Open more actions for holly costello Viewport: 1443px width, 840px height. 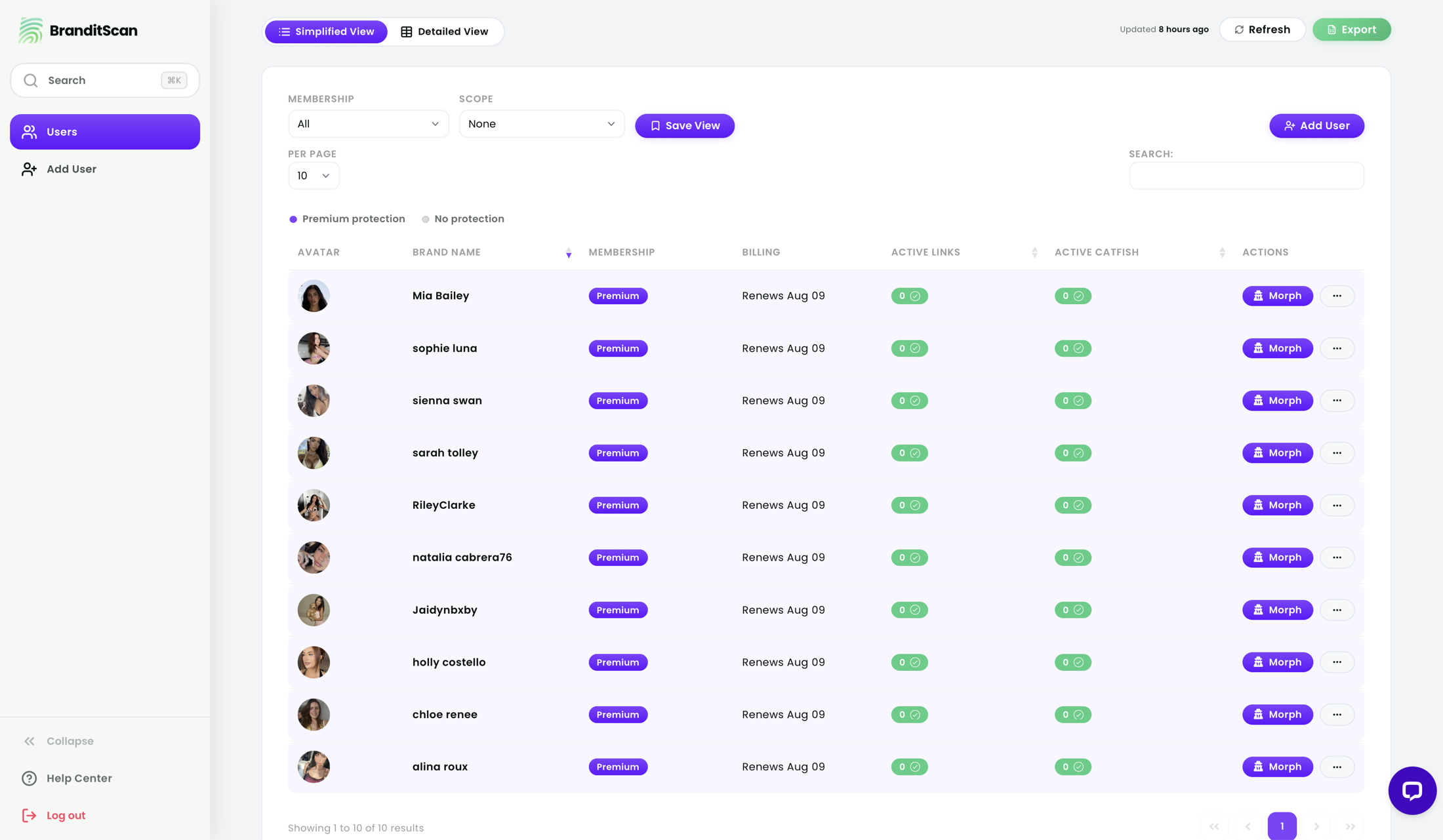pos(1337,662)
